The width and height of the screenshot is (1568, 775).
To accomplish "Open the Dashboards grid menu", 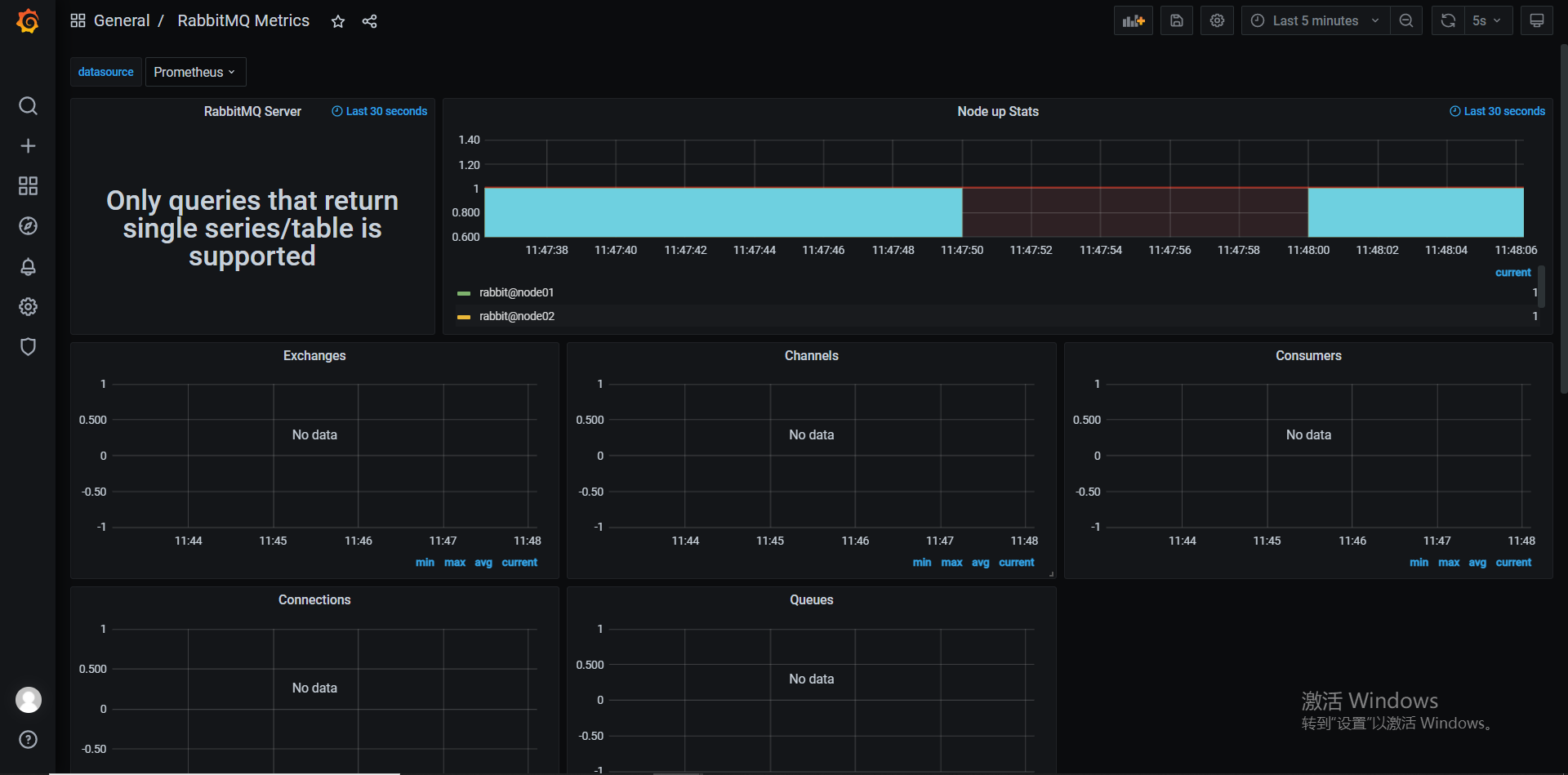I will (29, 185).
